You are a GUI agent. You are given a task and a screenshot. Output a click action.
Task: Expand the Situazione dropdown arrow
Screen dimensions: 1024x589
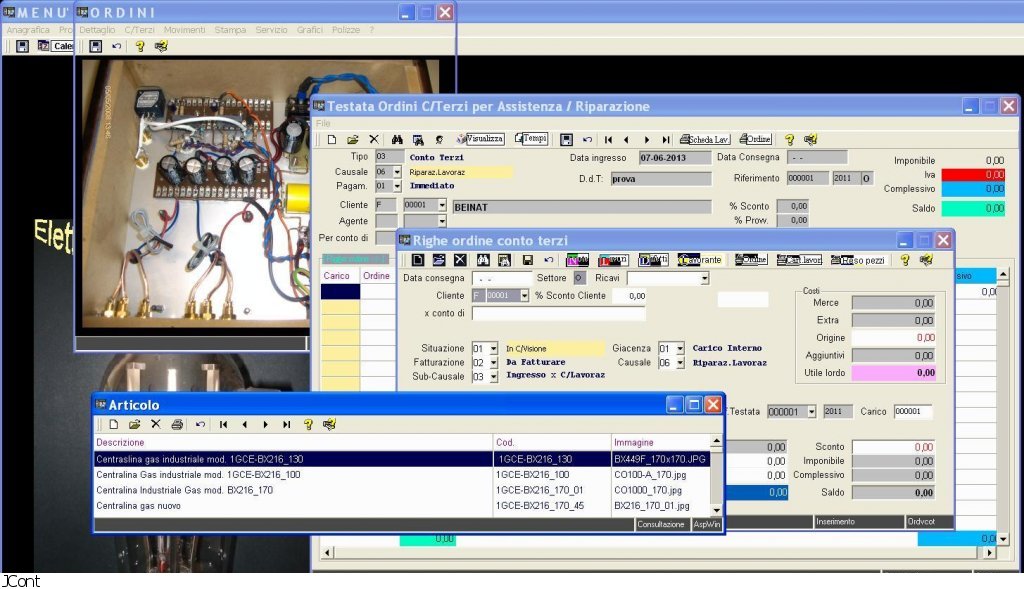(493, 349)
